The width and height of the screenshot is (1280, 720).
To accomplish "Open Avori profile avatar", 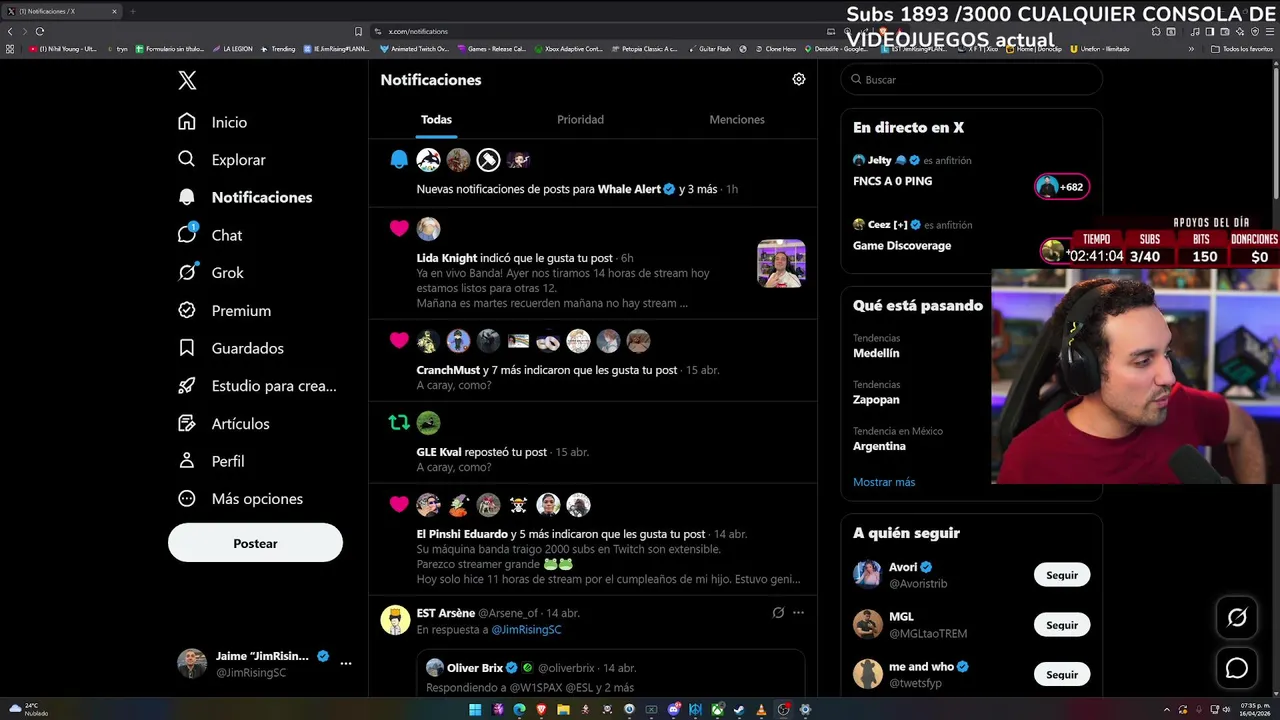I will [867, 575].
